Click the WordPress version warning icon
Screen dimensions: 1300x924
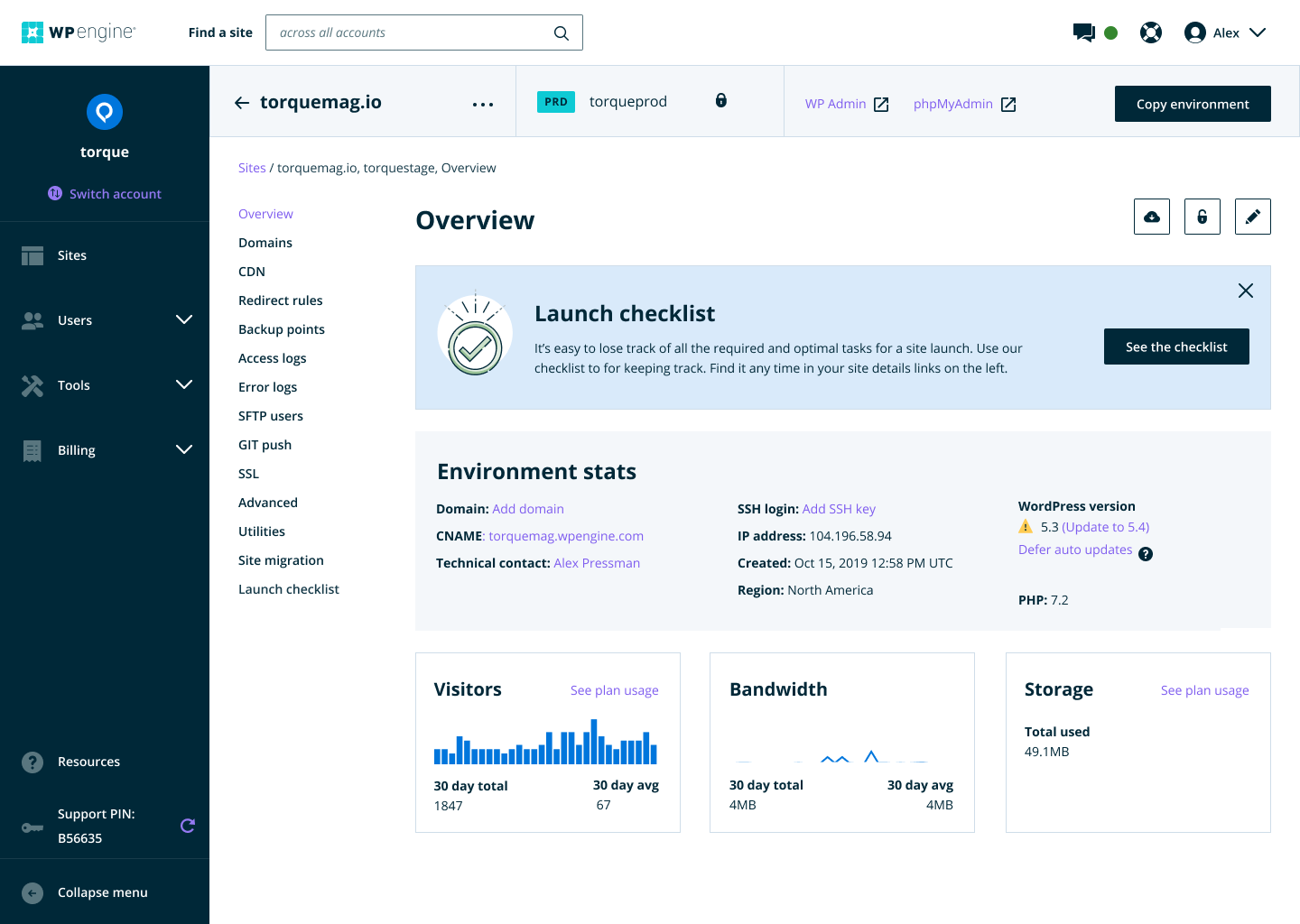(x=1026, y=527)
